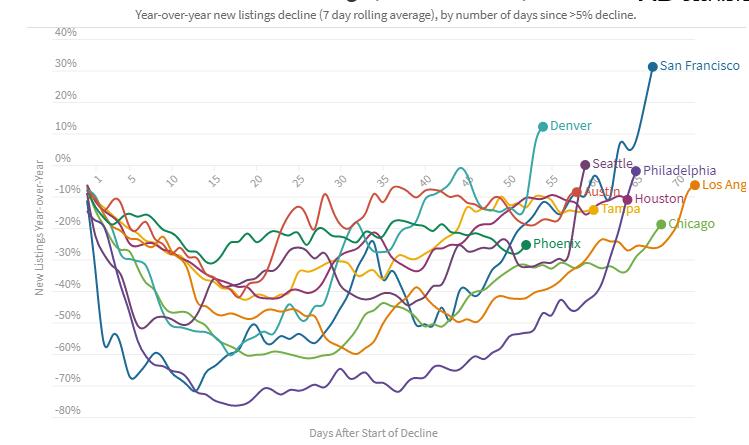This screenshot has height=445, width=749.
Task: Select the San Francisco series label
Action: pyautogui.click(x=700, y=66)
